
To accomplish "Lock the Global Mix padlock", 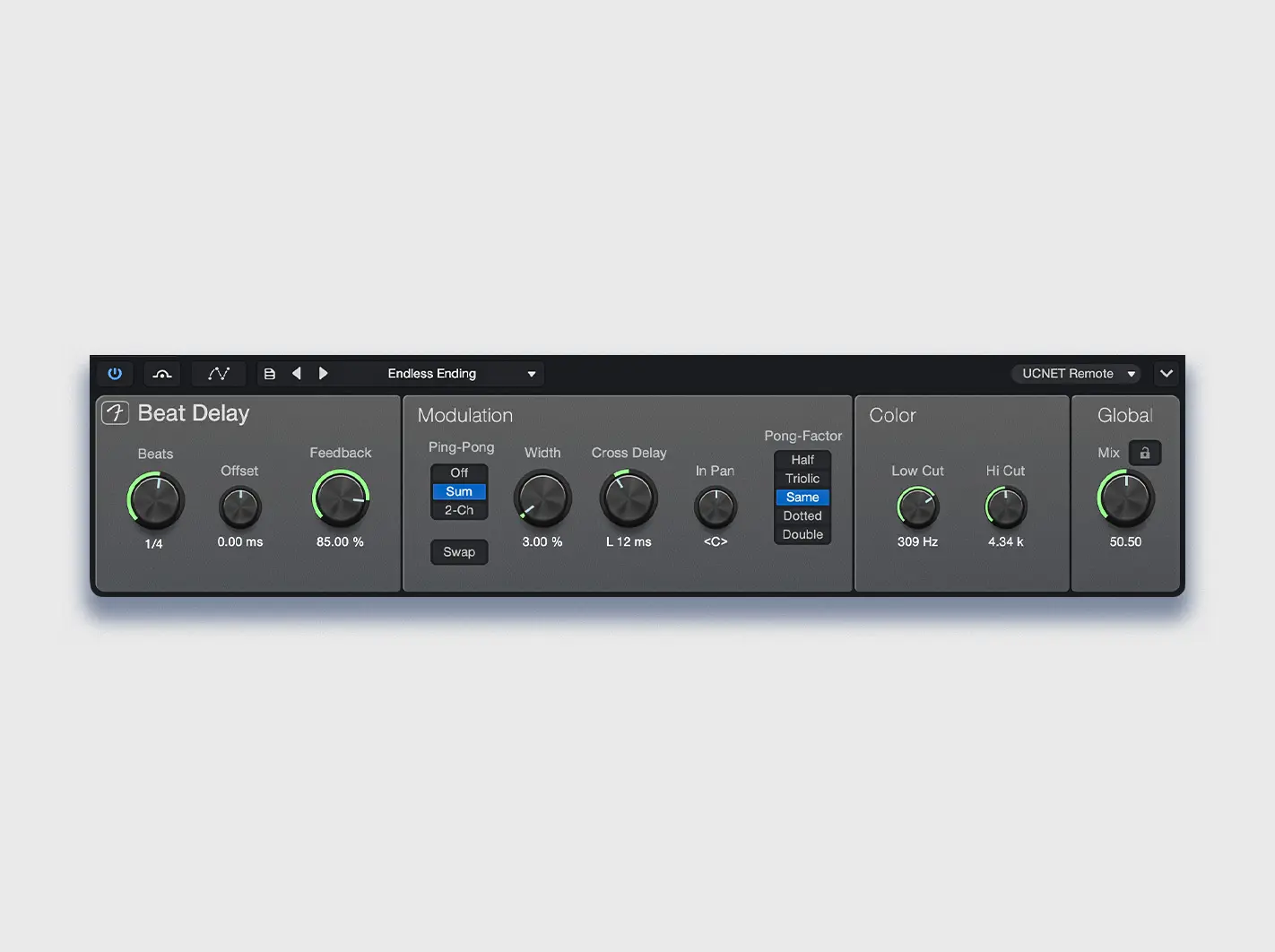I will 1145,453.
